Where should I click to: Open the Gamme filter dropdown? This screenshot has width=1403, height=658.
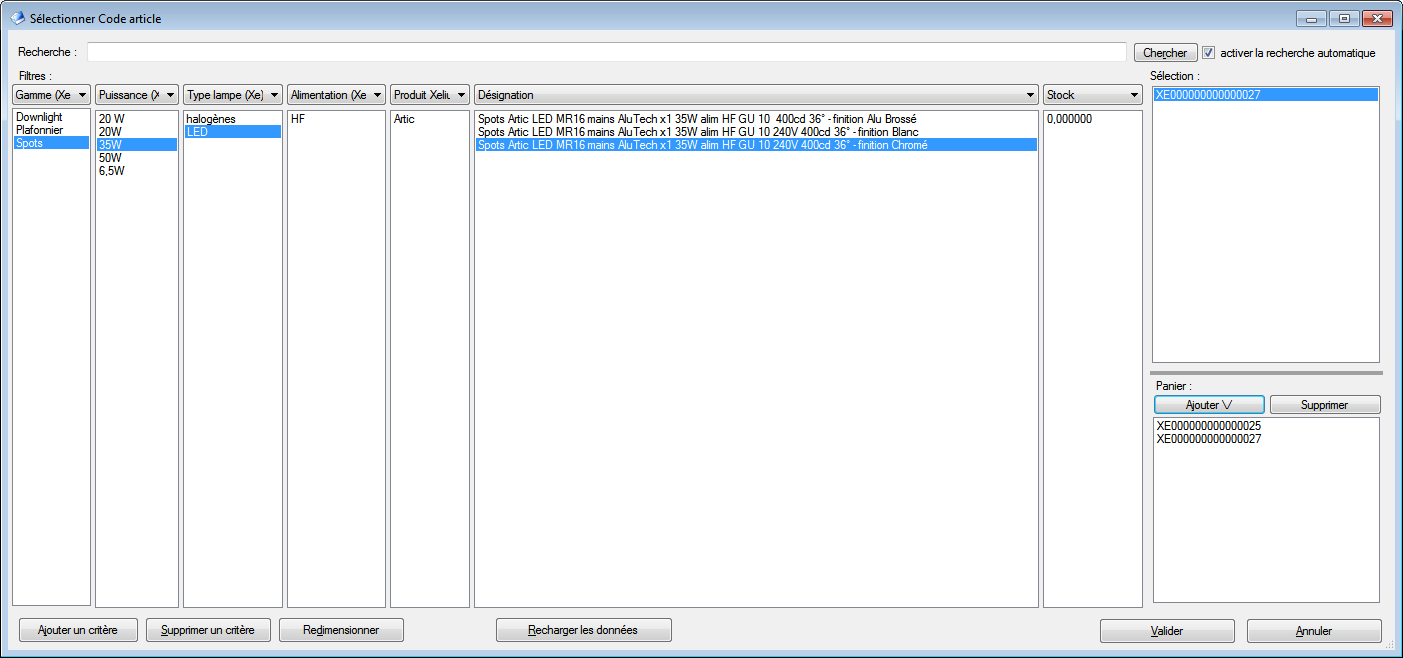tap(52, 95)
